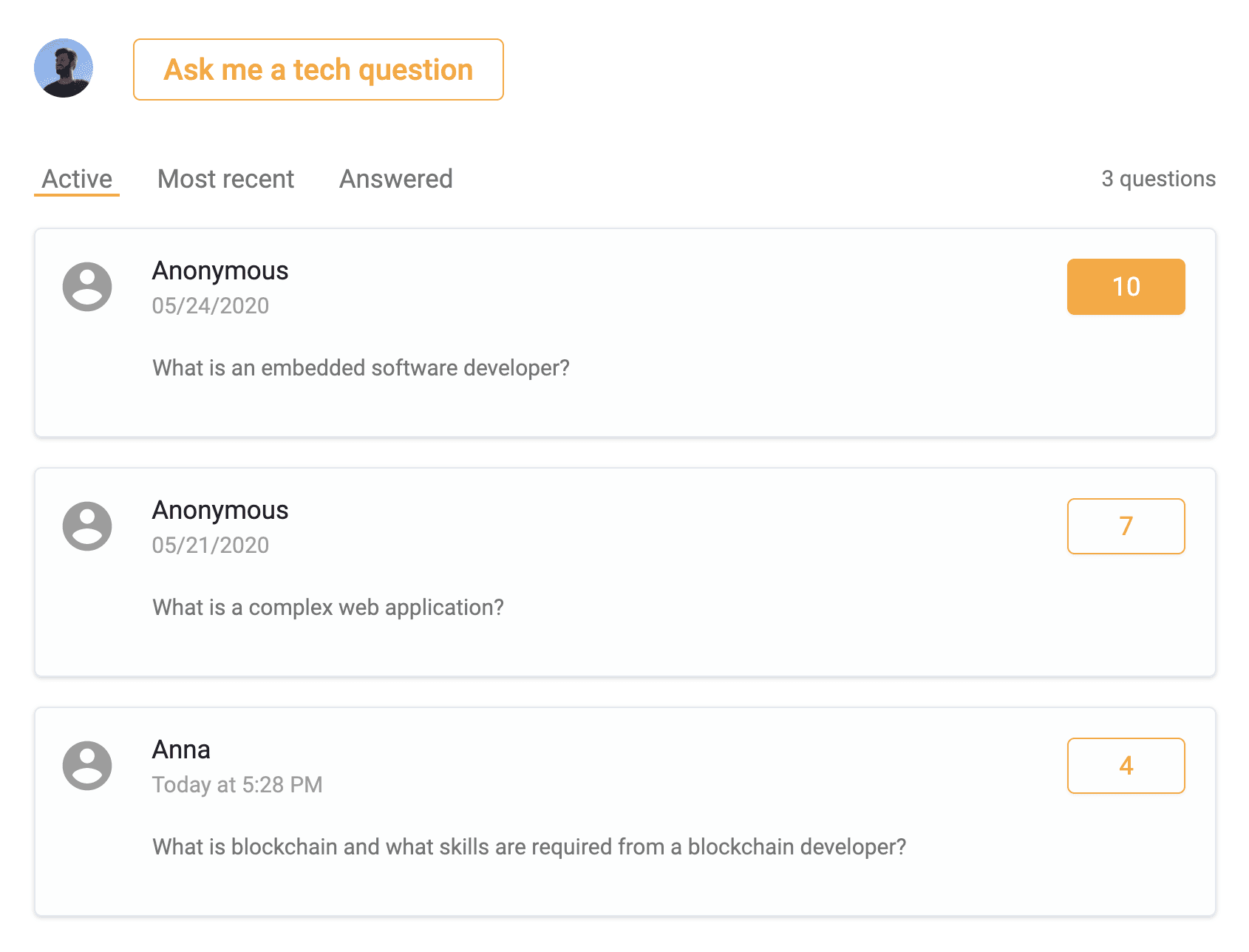Show the Answered questions tab

(395, 179)
